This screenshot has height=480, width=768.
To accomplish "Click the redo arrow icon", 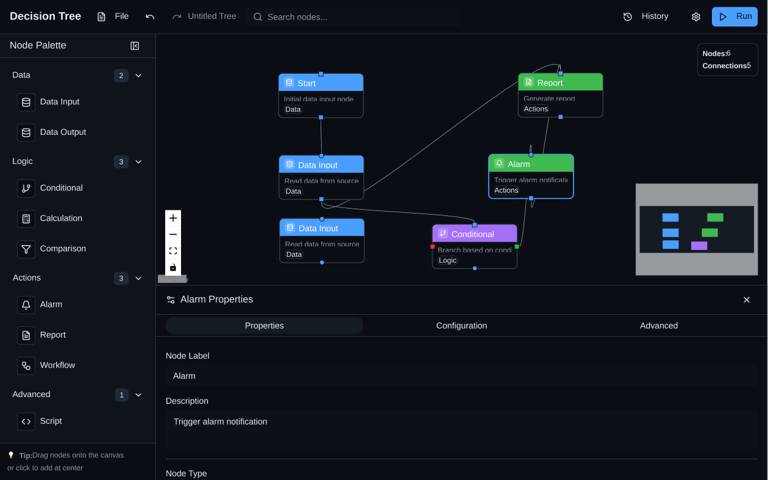I will point(176,17).
